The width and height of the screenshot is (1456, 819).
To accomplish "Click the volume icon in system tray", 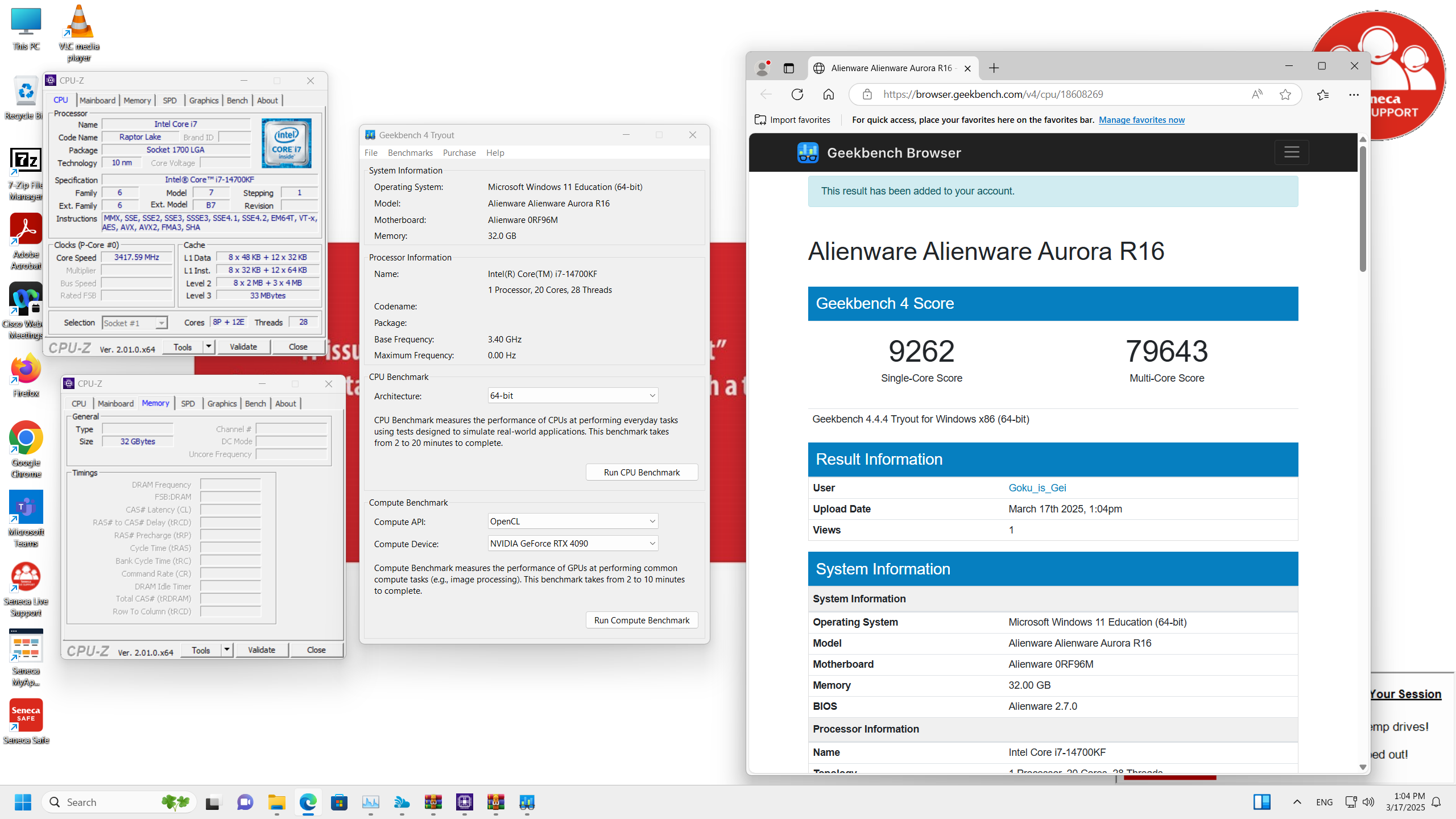I will tap(1368, 802).
